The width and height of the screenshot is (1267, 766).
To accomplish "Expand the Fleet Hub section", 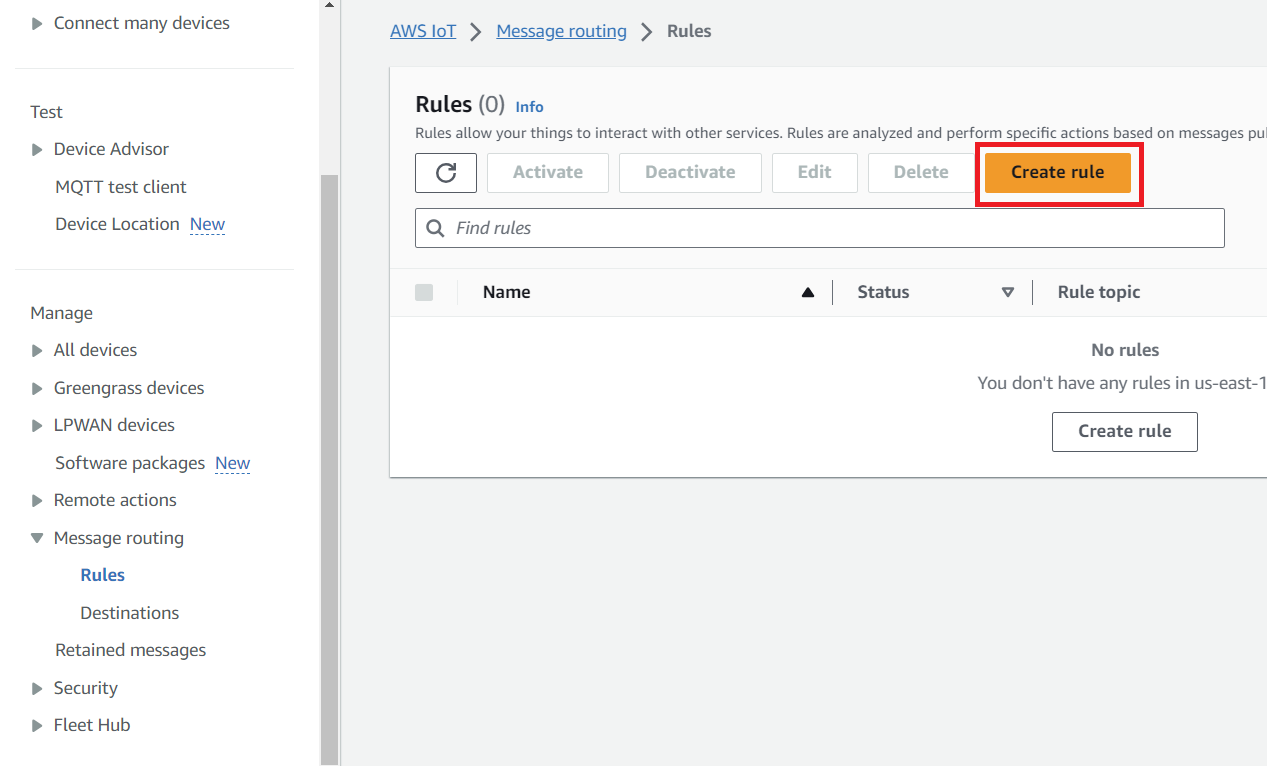I will tap(37, 725).
